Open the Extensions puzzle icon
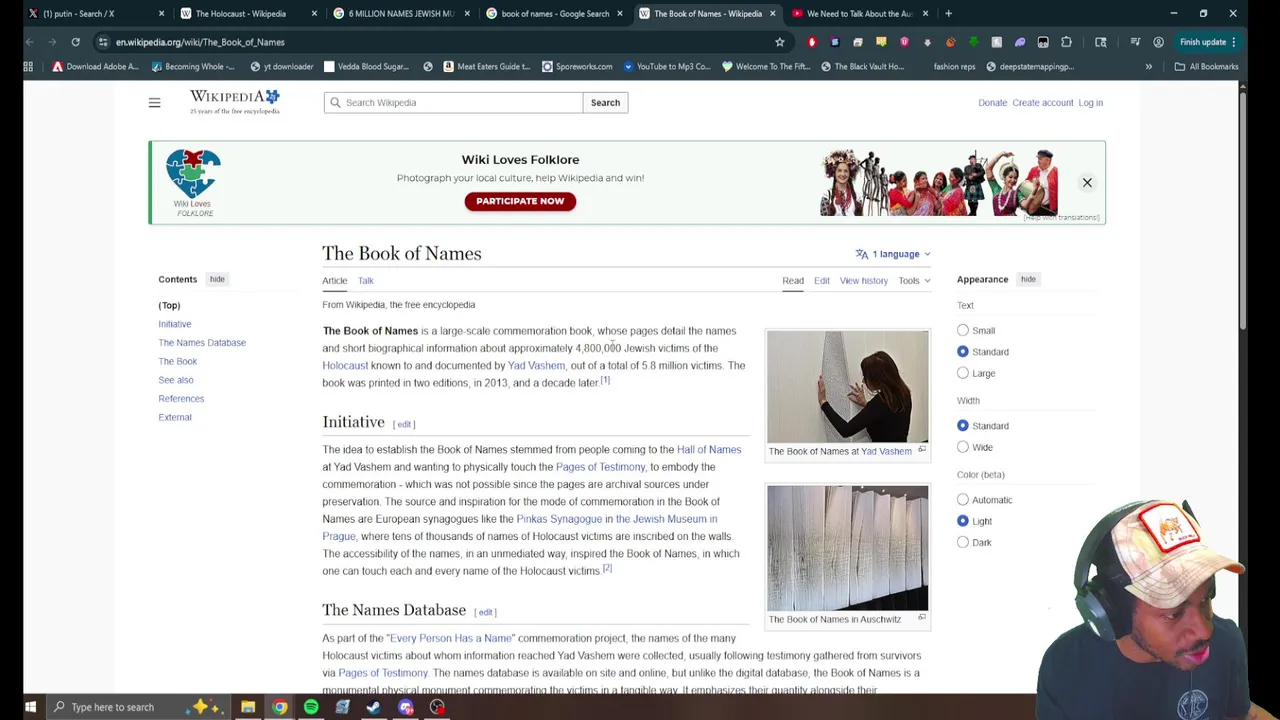This screenshot has height=720, width=1280. pos(1066,42)
